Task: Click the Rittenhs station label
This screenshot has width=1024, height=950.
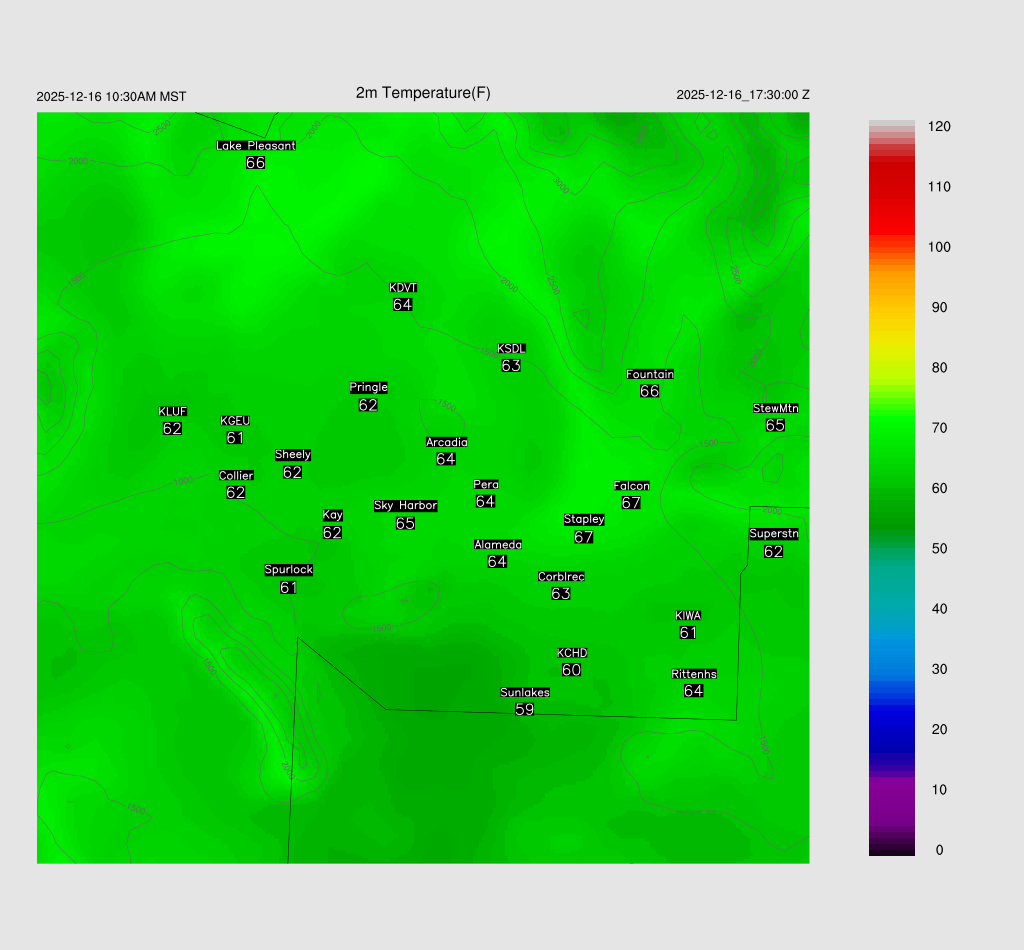Action: (x=694, y=674)
